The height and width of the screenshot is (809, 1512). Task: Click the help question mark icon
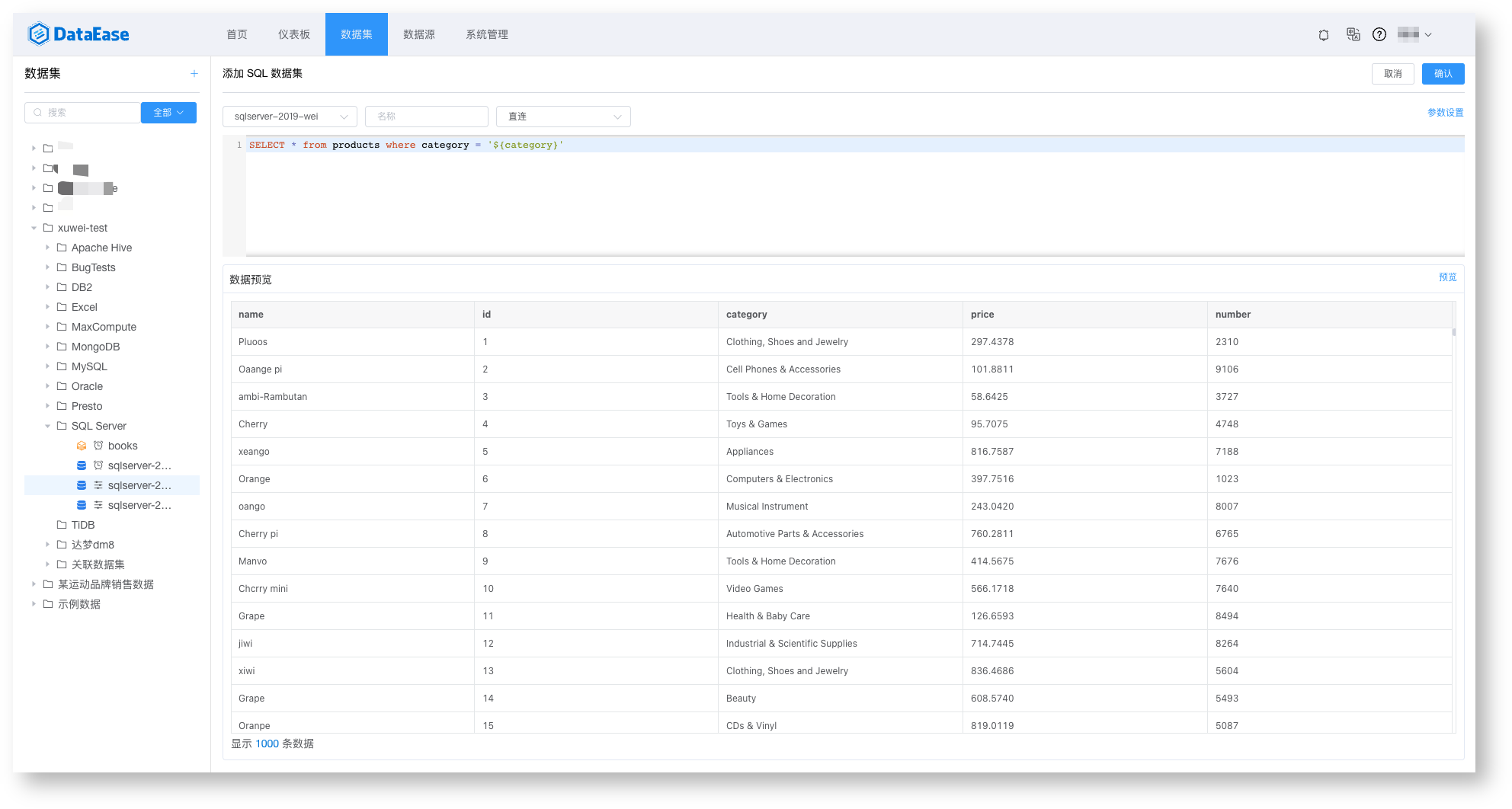(1379, 34)
